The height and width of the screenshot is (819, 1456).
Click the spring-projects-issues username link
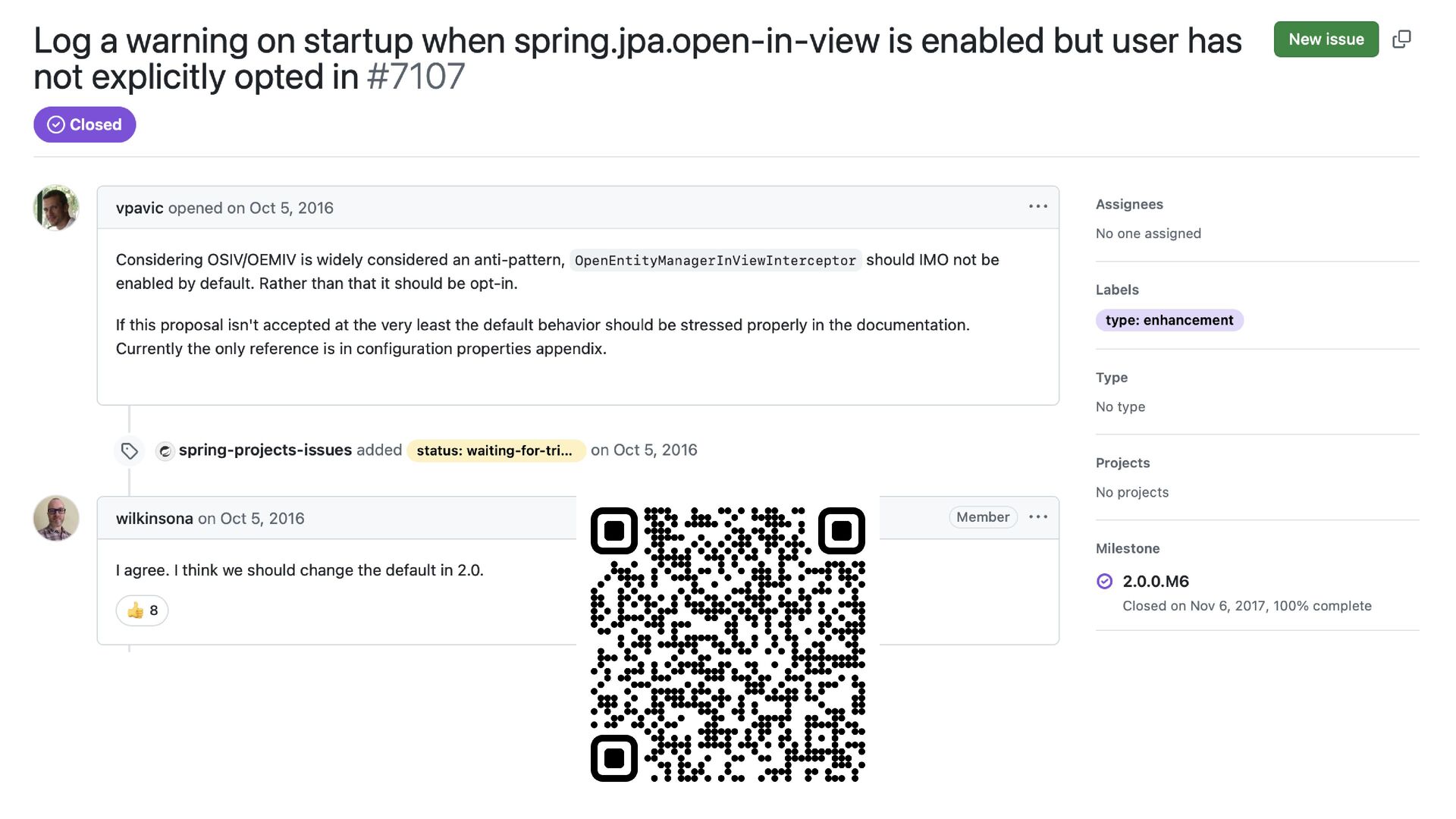pos(265,450)
